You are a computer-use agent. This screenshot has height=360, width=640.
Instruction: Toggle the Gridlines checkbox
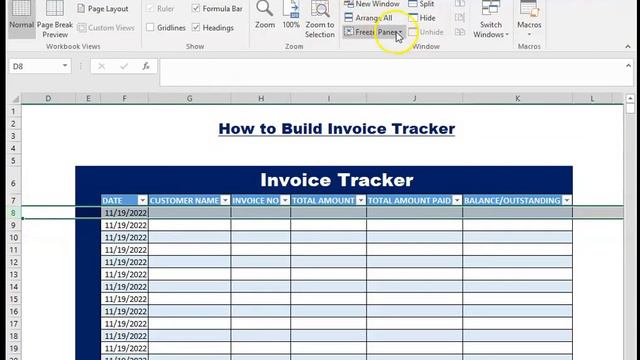click(150, 28)
